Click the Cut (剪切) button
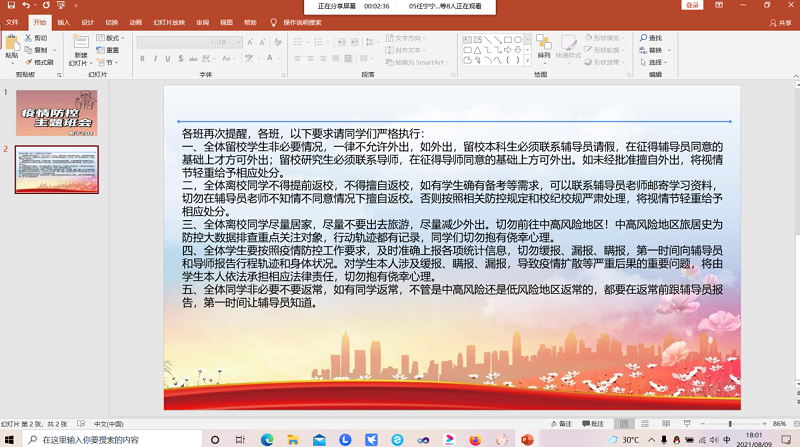800x447 pixels. (x=40, y=38)
